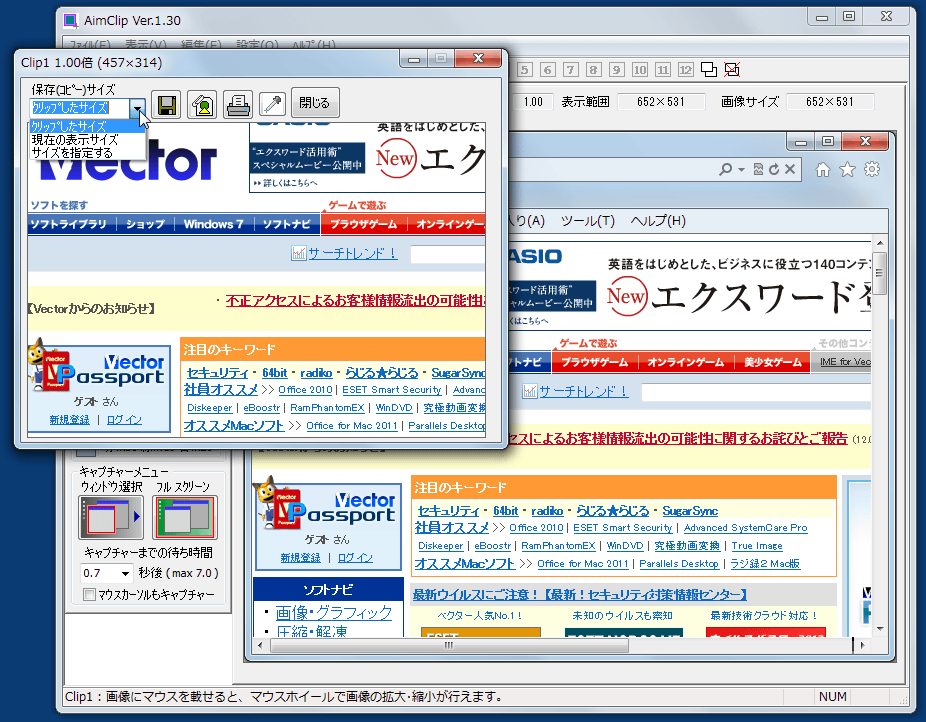
Task: Open the 0.7 wait time dropdown
Action: pos(125,573)
